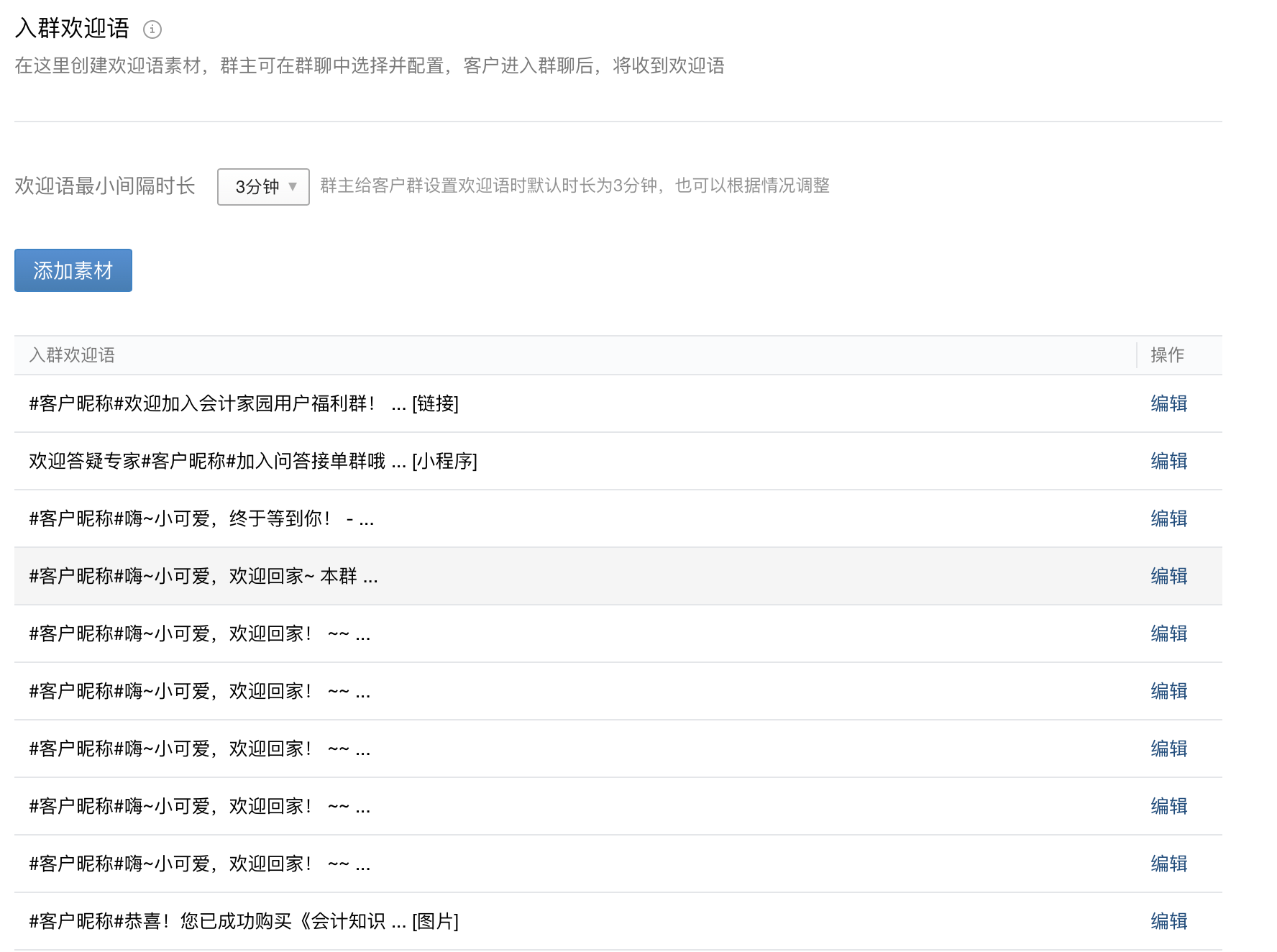The image size is (1277, 952).
Task: Click 编辑 for the eighth welcome message row
Action: (x=1168, y=806)
